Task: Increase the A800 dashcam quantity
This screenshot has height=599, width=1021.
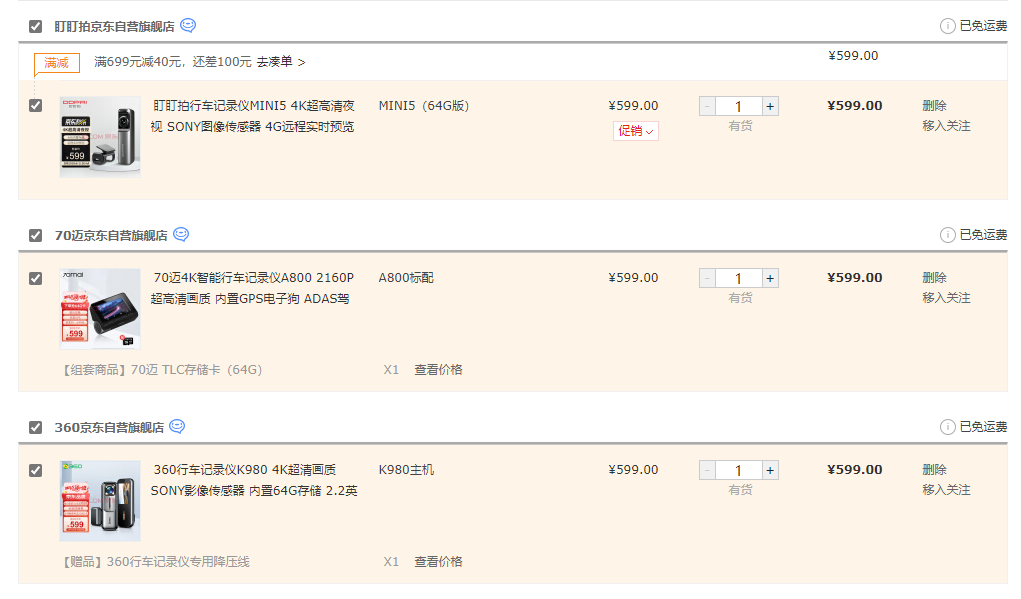Action: 769,277
